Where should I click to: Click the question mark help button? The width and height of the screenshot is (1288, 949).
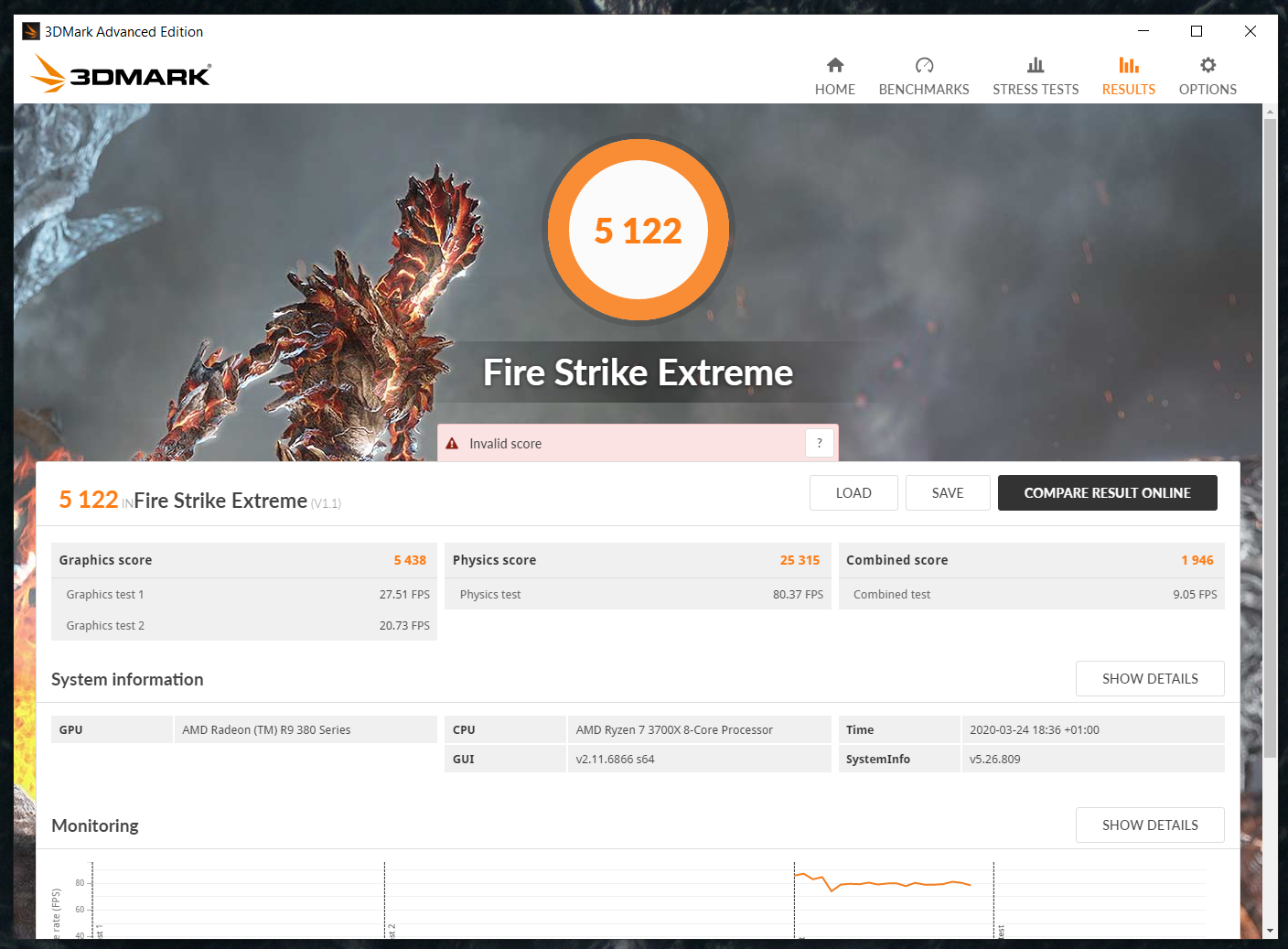tap(820, 443)
